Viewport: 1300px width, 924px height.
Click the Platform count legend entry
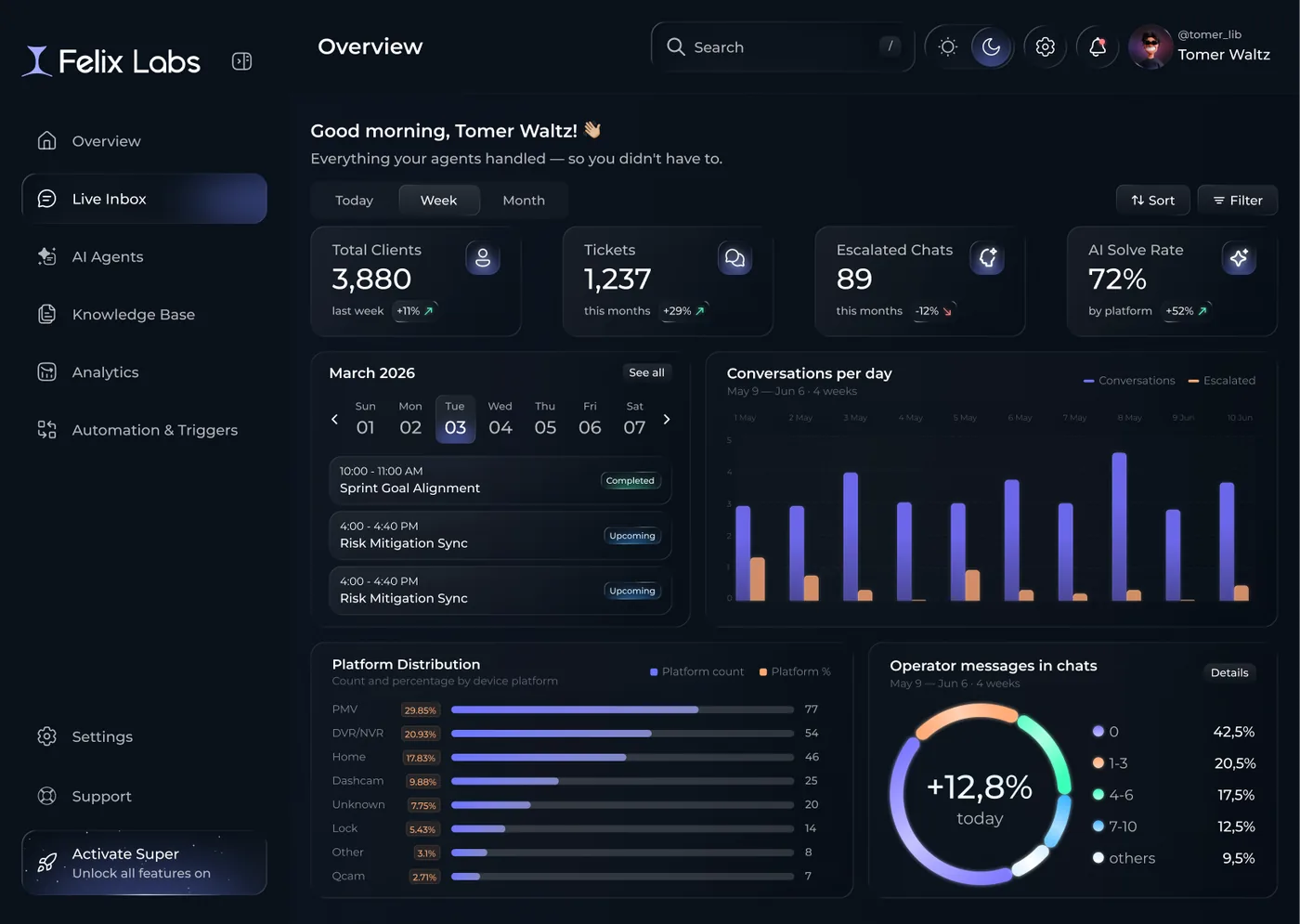[696, 671]
